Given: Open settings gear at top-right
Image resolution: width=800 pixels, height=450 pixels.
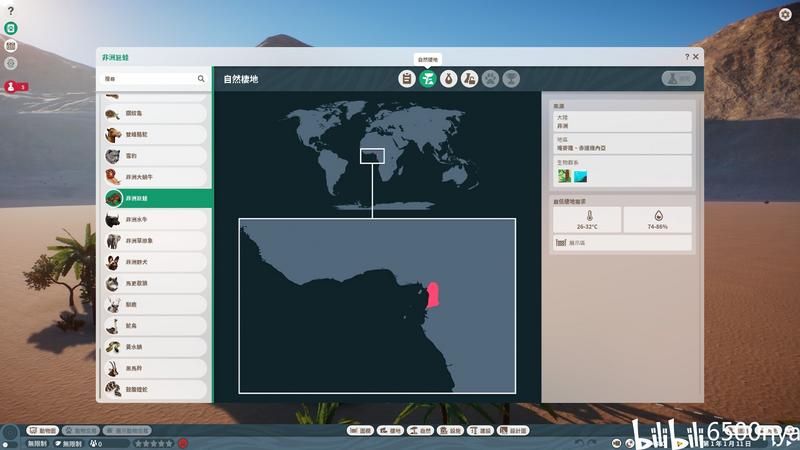Looking at the screenshot, I should (x=785, y=14).
